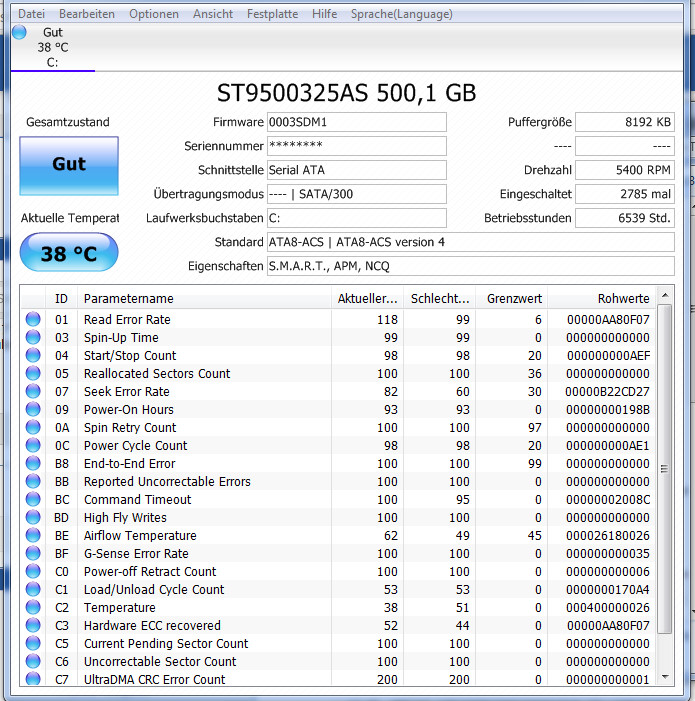
Task: Click raw value 0000000170A4
Action: coord(607,589)
